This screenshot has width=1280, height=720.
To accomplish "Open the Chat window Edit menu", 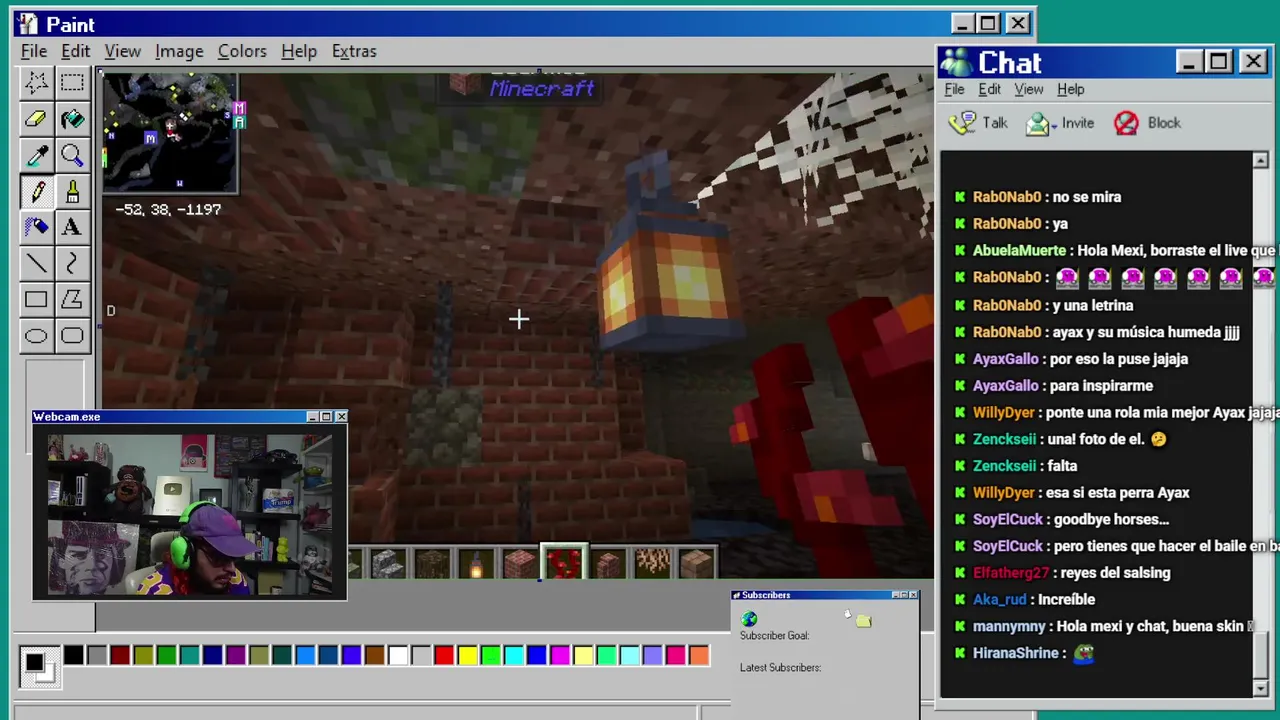I will coord(989,89).
